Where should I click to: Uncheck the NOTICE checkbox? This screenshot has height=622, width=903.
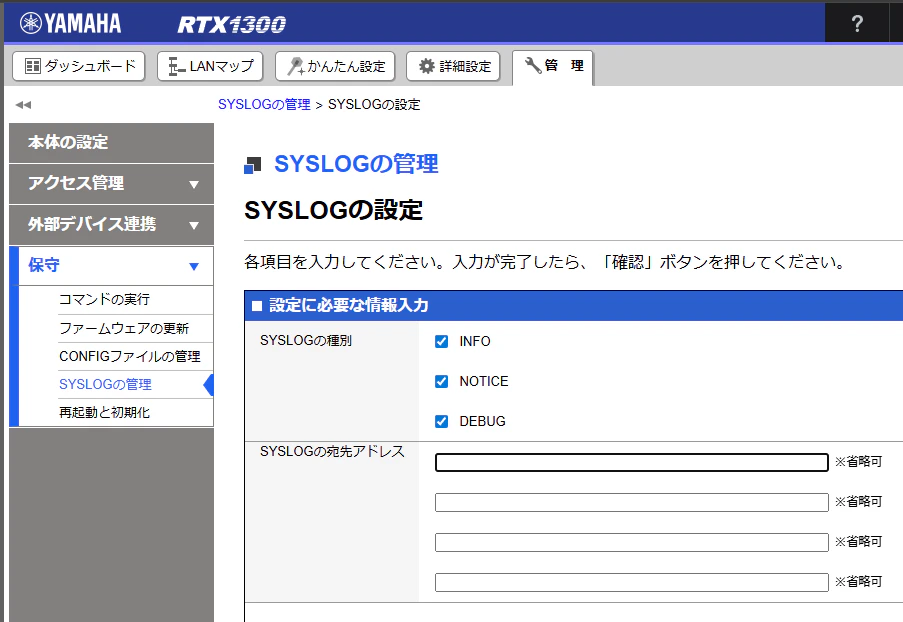(x=442, y=382)
